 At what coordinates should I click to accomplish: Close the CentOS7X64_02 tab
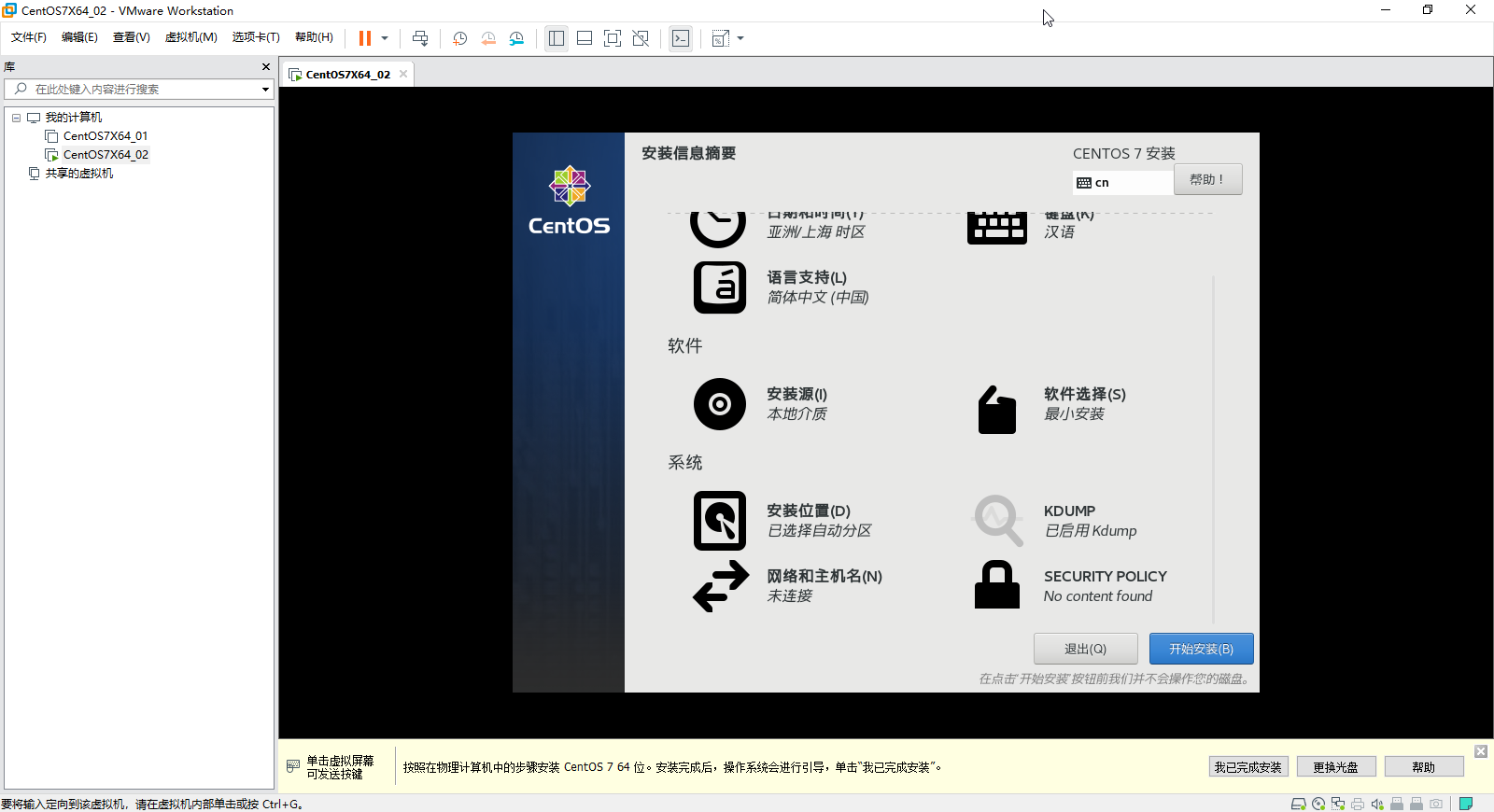pos(403,74)
